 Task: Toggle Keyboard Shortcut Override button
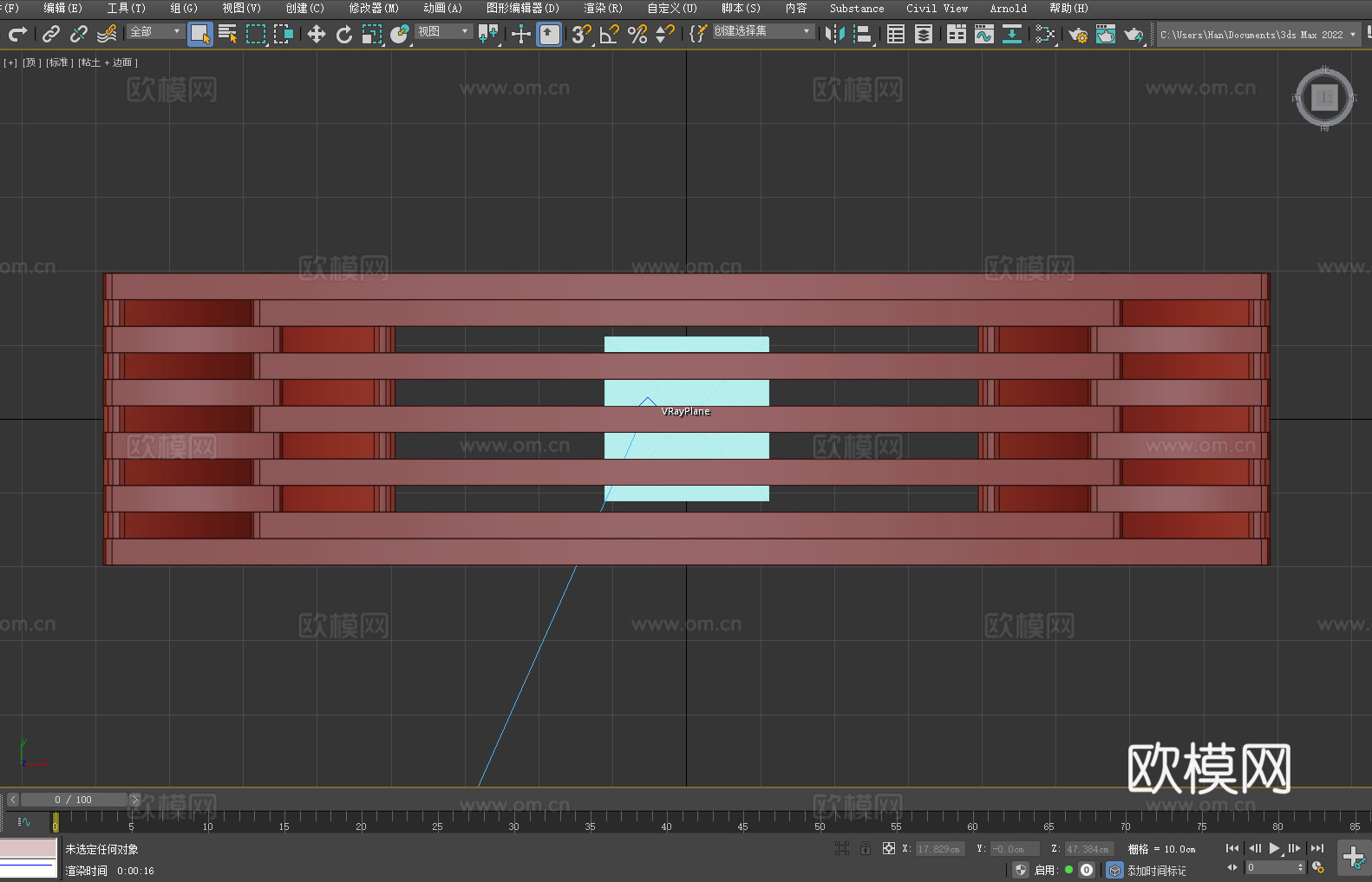[549, 34]
